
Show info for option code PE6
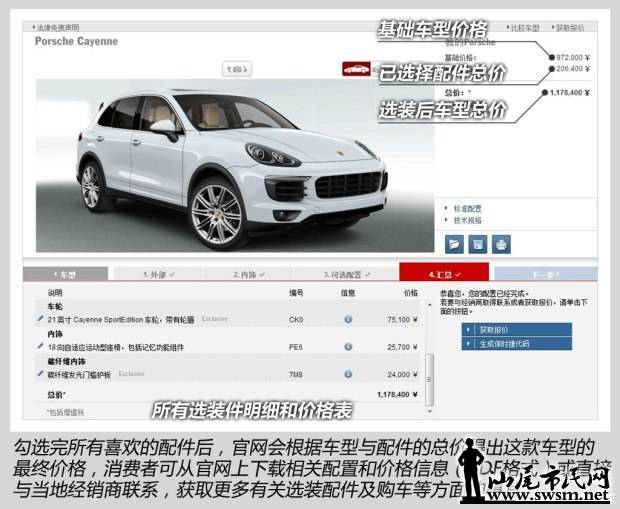(x=348, y=347)
